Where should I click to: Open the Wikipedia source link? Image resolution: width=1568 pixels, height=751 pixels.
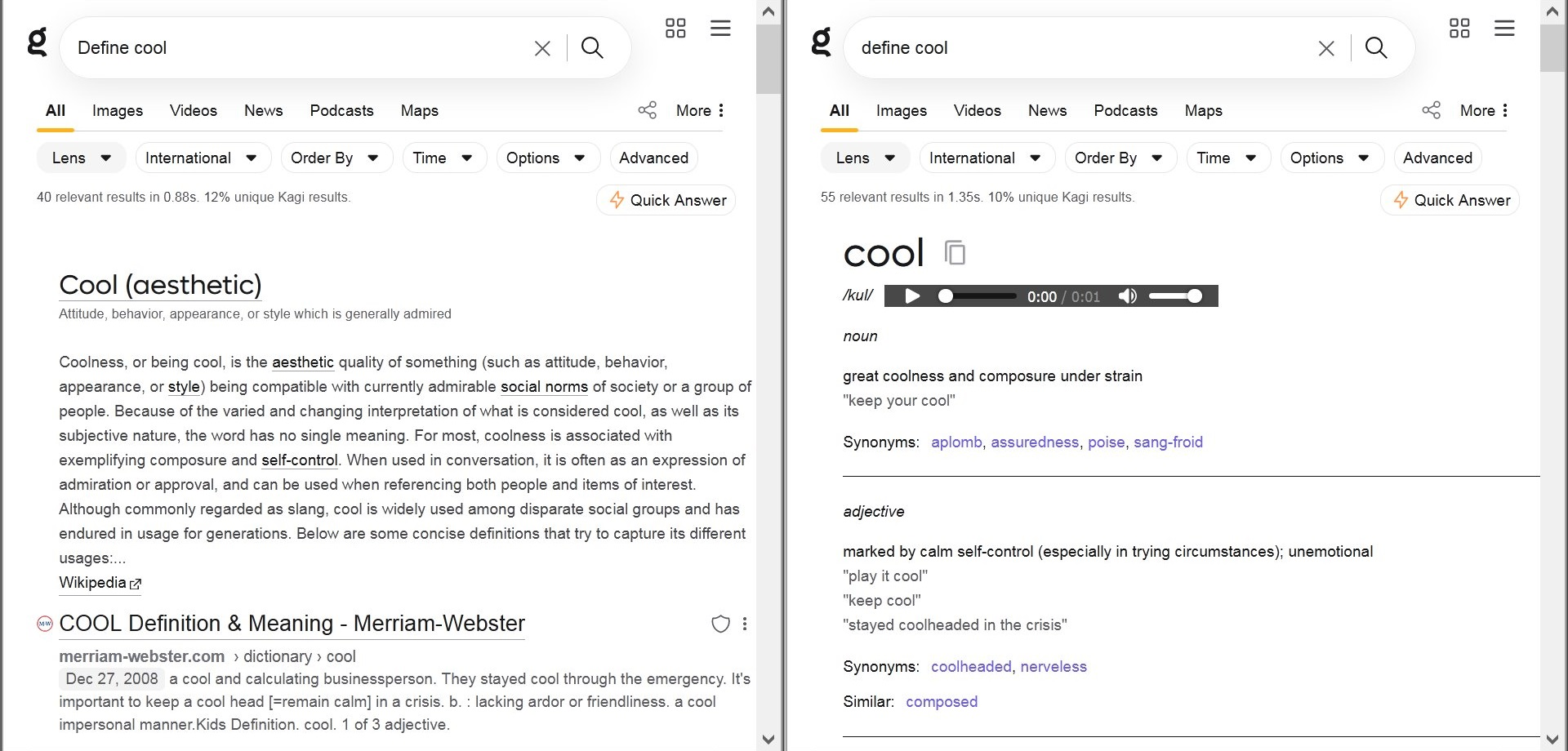tap(100, 583)
